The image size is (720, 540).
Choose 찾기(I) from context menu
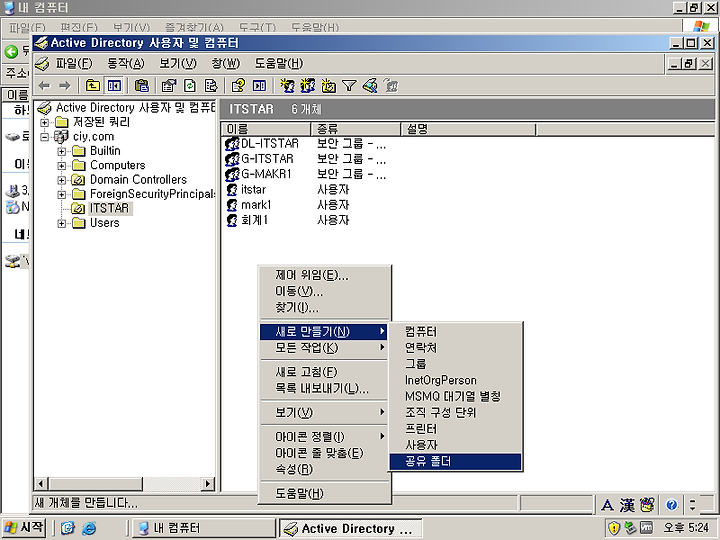pyautogui.click(x=325, y=307)
